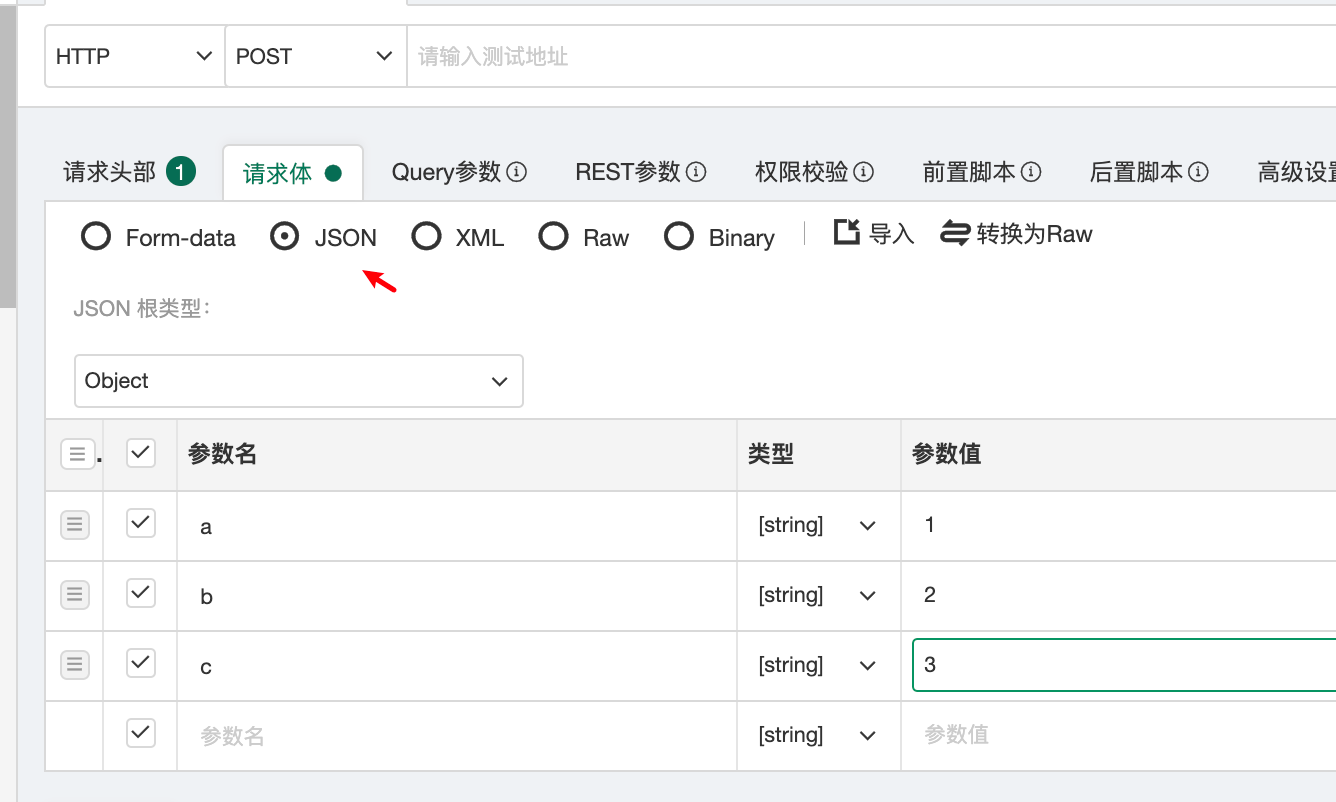Click the parameter name field containing b
The height and width of the screenshot is (802, 1336).
(457, 596)
